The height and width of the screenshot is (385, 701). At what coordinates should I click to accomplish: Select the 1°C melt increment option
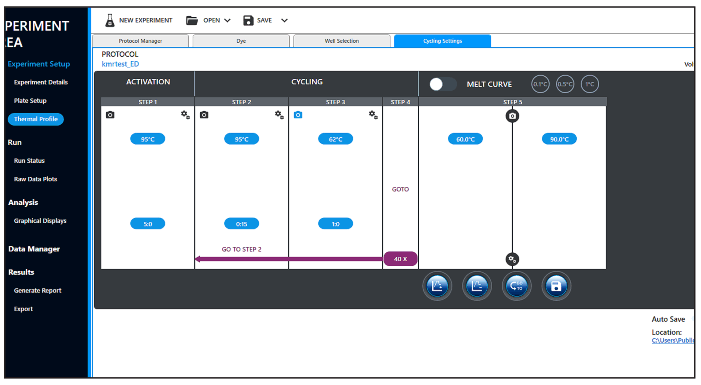pyautogui.click(x=590, y=84)
